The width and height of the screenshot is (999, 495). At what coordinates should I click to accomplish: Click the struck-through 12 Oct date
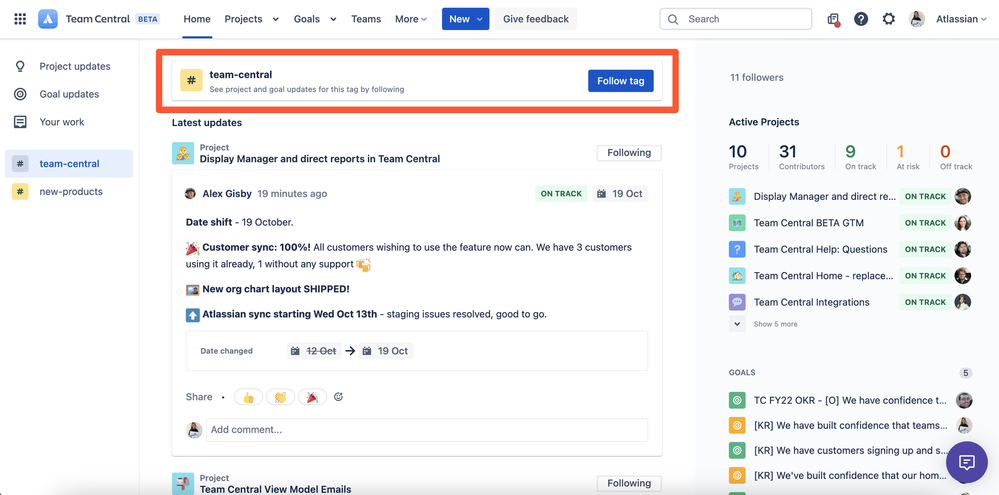pyautogui.click(x=321, y=351)
